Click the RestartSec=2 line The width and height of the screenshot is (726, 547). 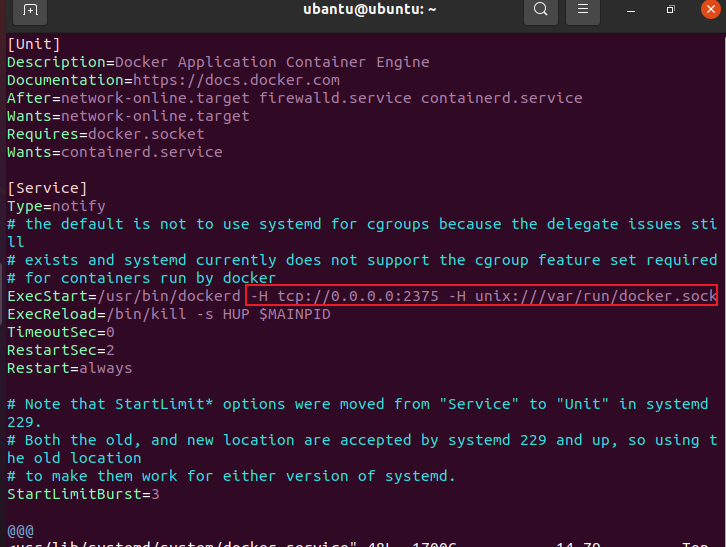pos(61,350)
